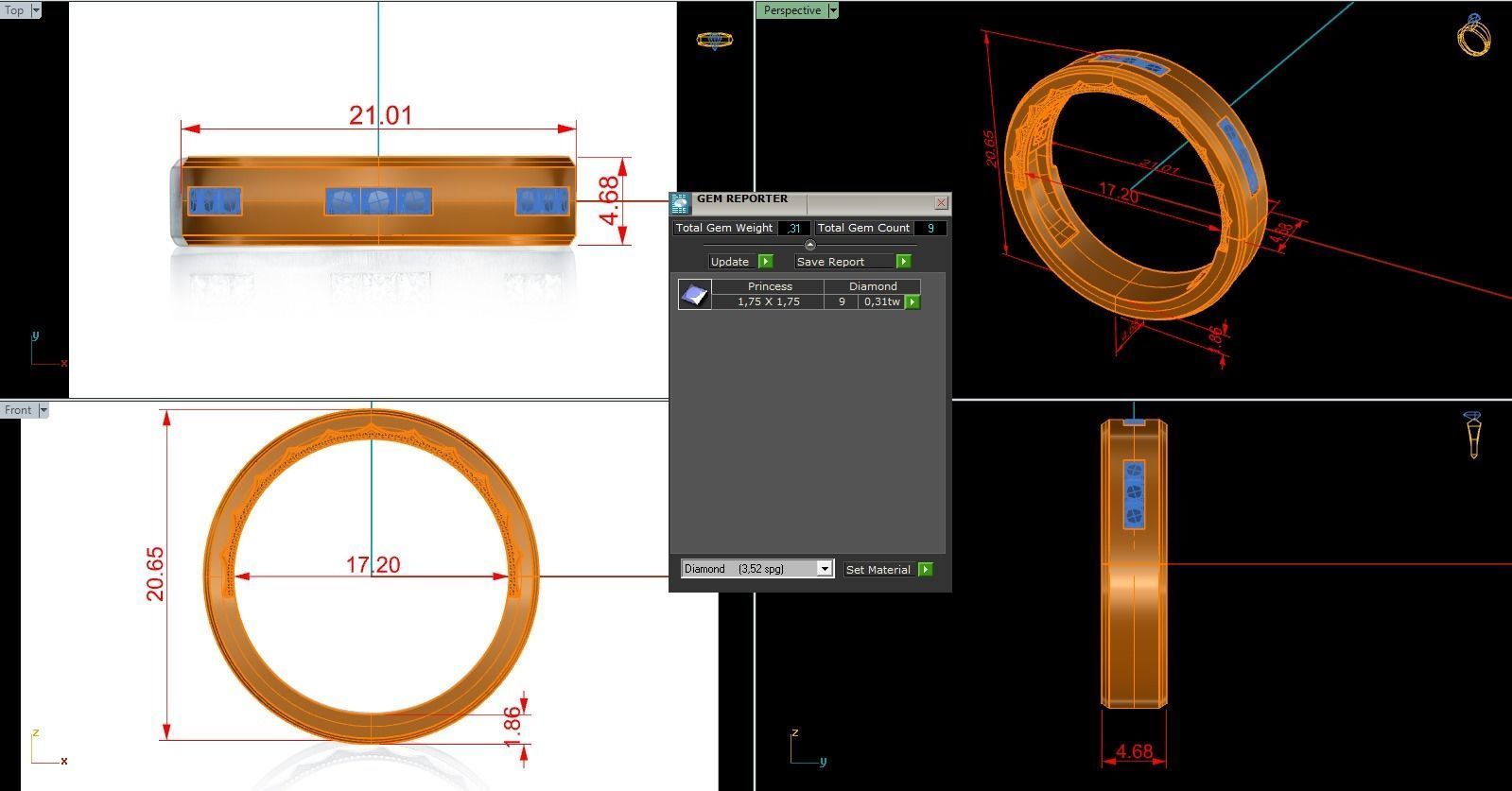1512x791 pixels.
Task: Click the Princess cut cell
Action: point(770,286)
